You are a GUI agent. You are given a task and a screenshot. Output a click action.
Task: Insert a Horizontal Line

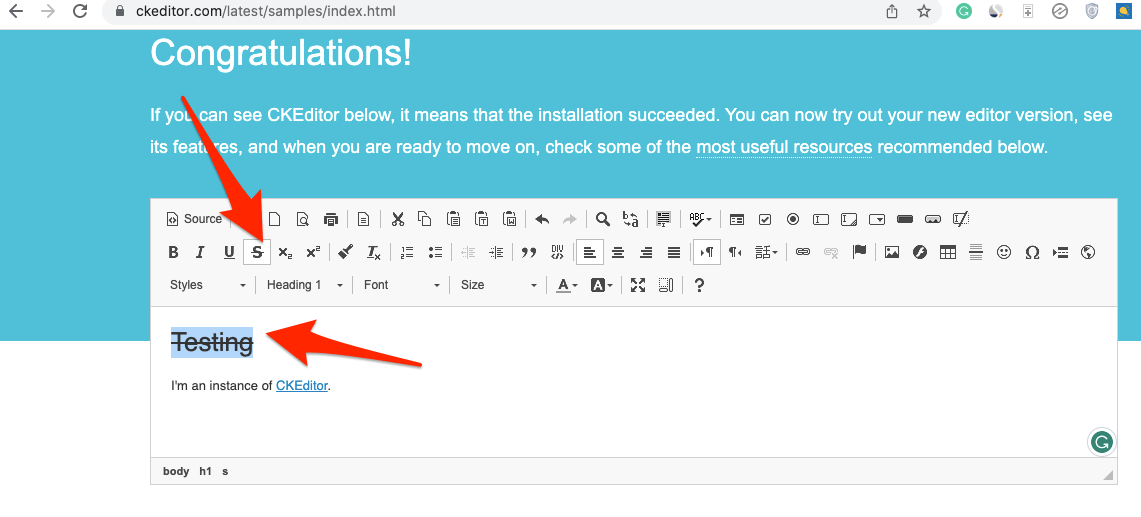click(x=976, y=253)
